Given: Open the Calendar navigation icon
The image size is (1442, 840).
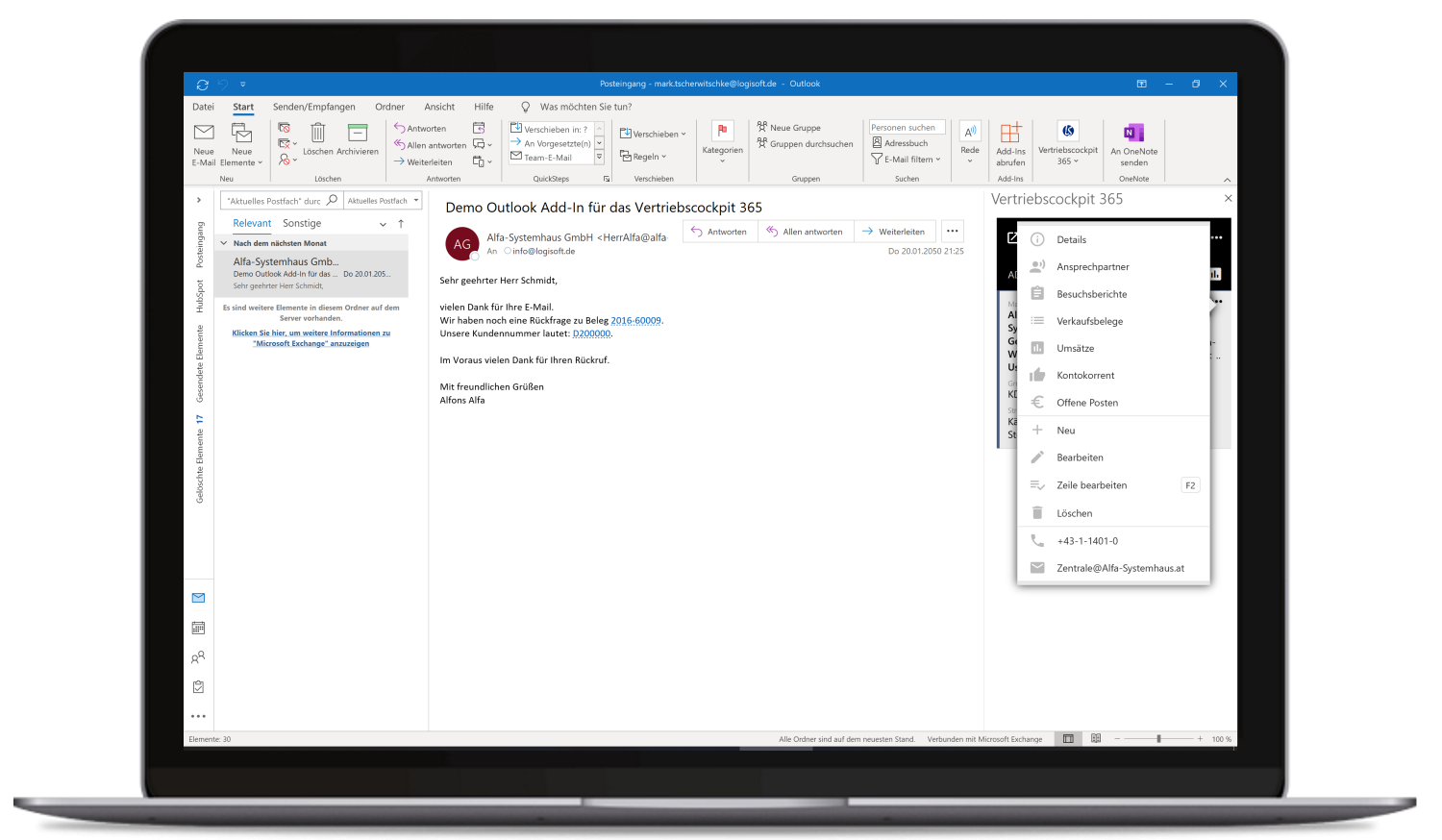Looking at the screenshot, I should click(x=198, y=628).
